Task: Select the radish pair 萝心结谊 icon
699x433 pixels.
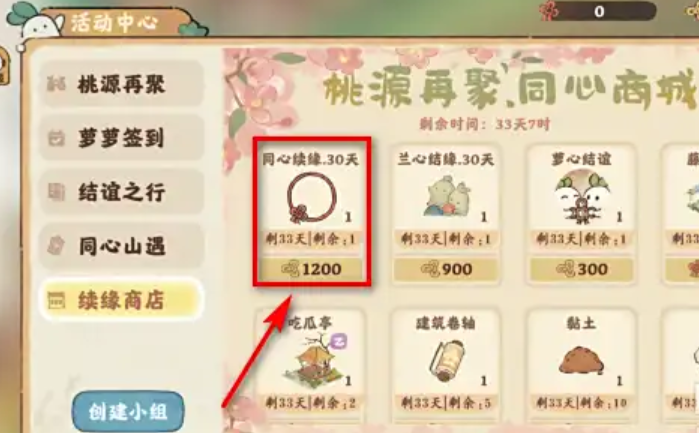Action: click(x=581, y=197)
